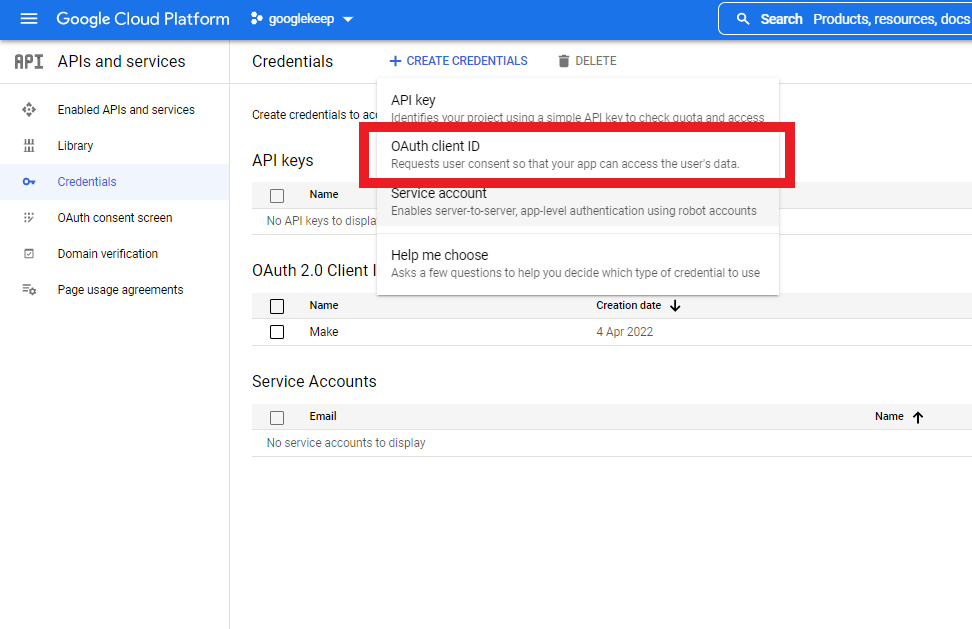This screenshot has width=972, height=629.
Task: Choose API key from the dropdown
Action: tap(578, 107)
